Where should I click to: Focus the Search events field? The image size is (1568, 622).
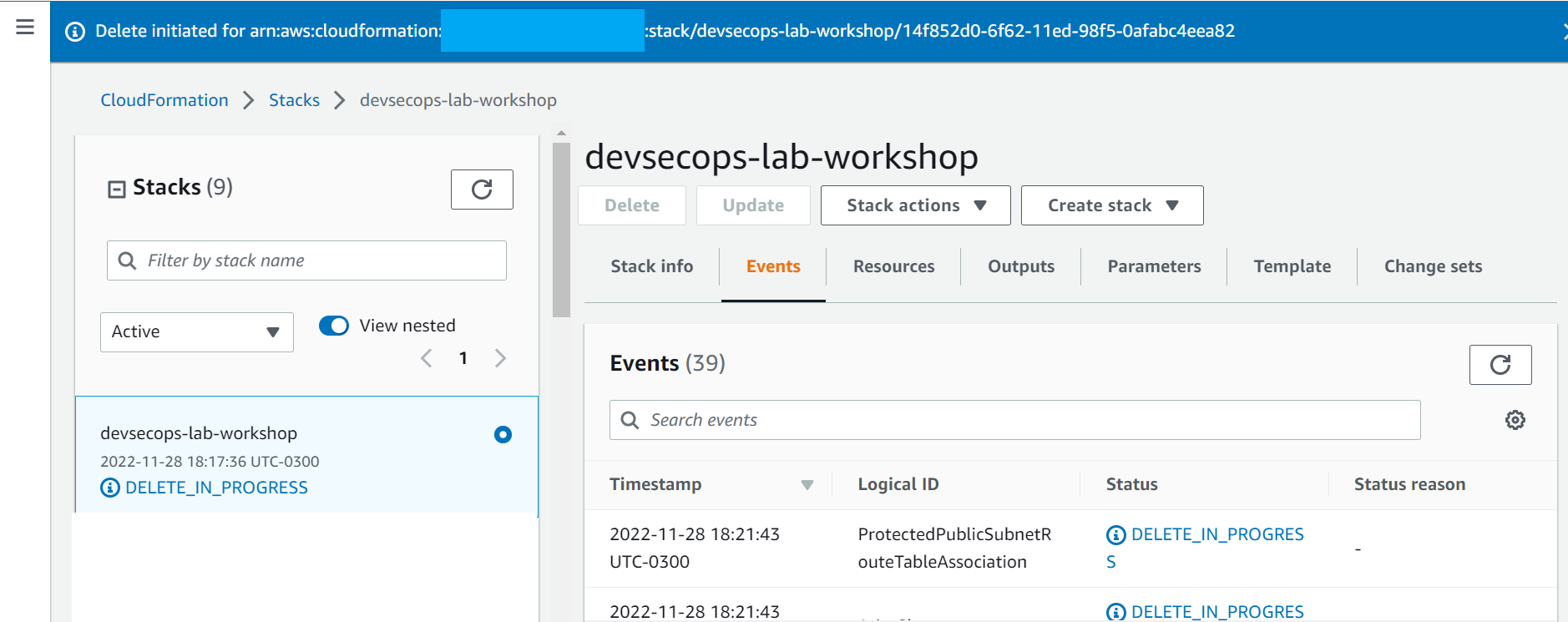1015,420
